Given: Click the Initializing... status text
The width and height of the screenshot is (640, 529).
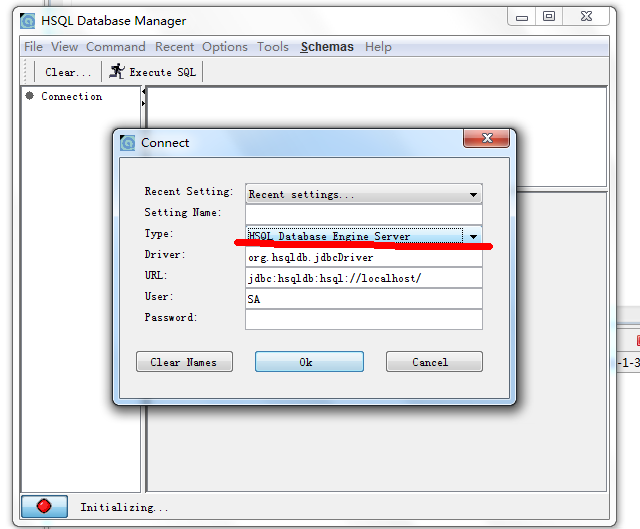Looking at the screenshot, I should (124, 507).
